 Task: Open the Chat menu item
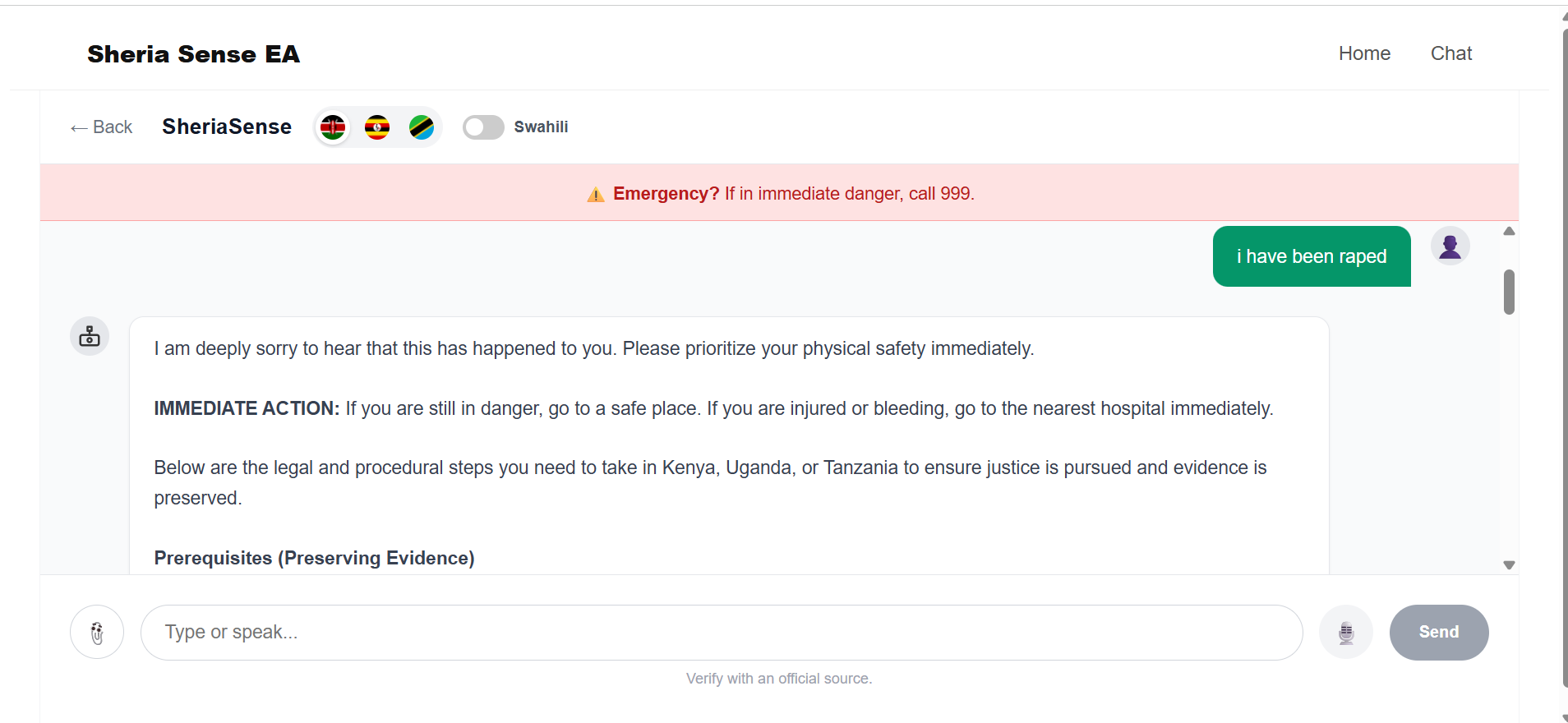[1451, 53]
